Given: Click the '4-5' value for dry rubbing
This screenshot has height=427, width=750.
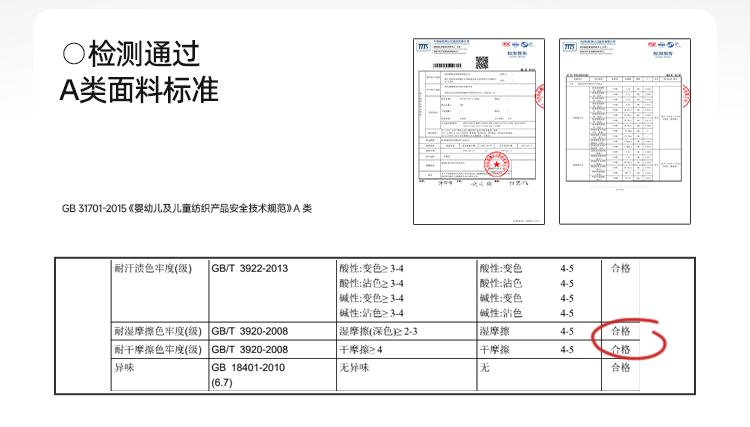Looking at the screenshot, I should [567, 350].
